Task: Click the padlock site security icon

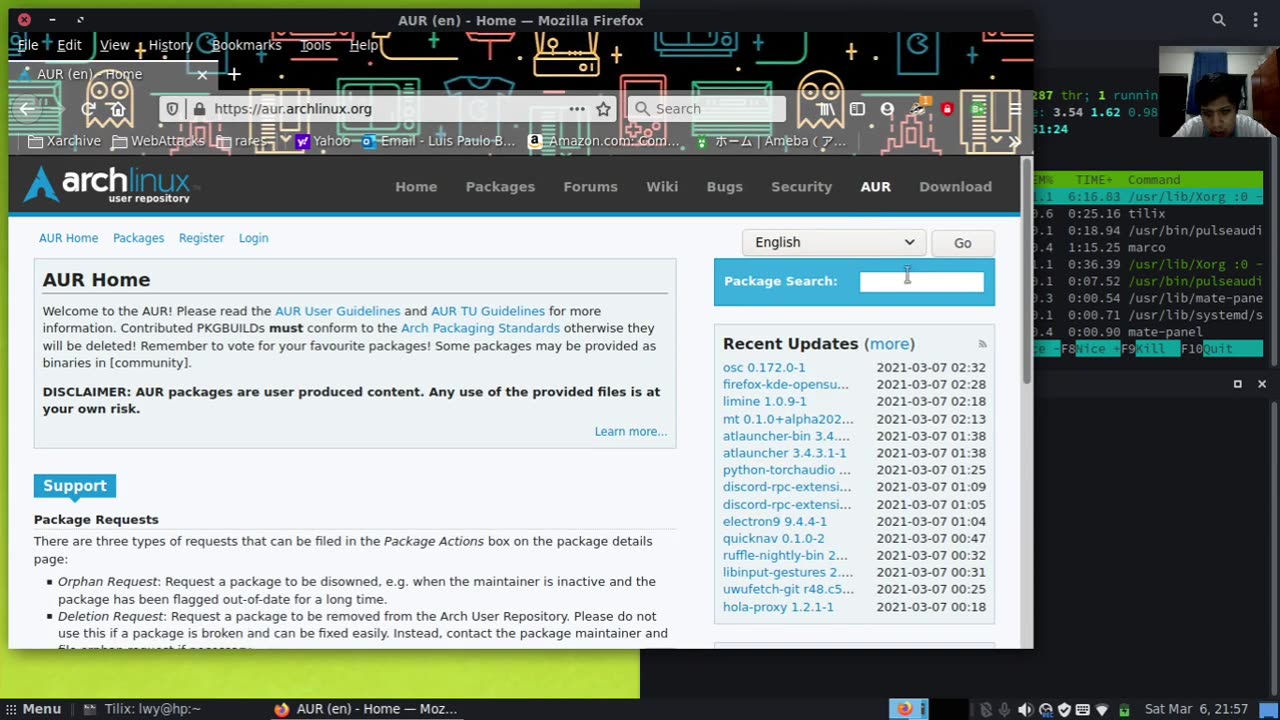Action: tap(199, 109)
